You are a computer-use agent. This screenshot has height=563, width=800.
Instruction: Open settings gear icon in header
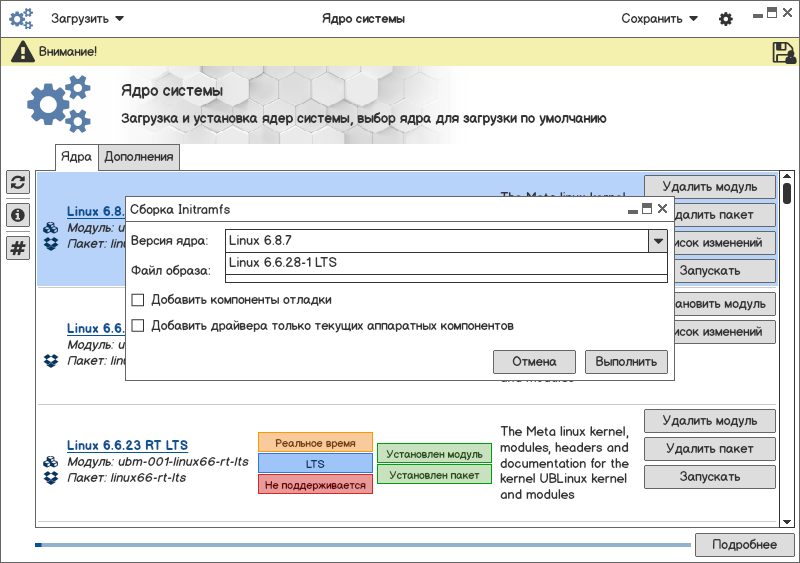click(x=726, y=19)
